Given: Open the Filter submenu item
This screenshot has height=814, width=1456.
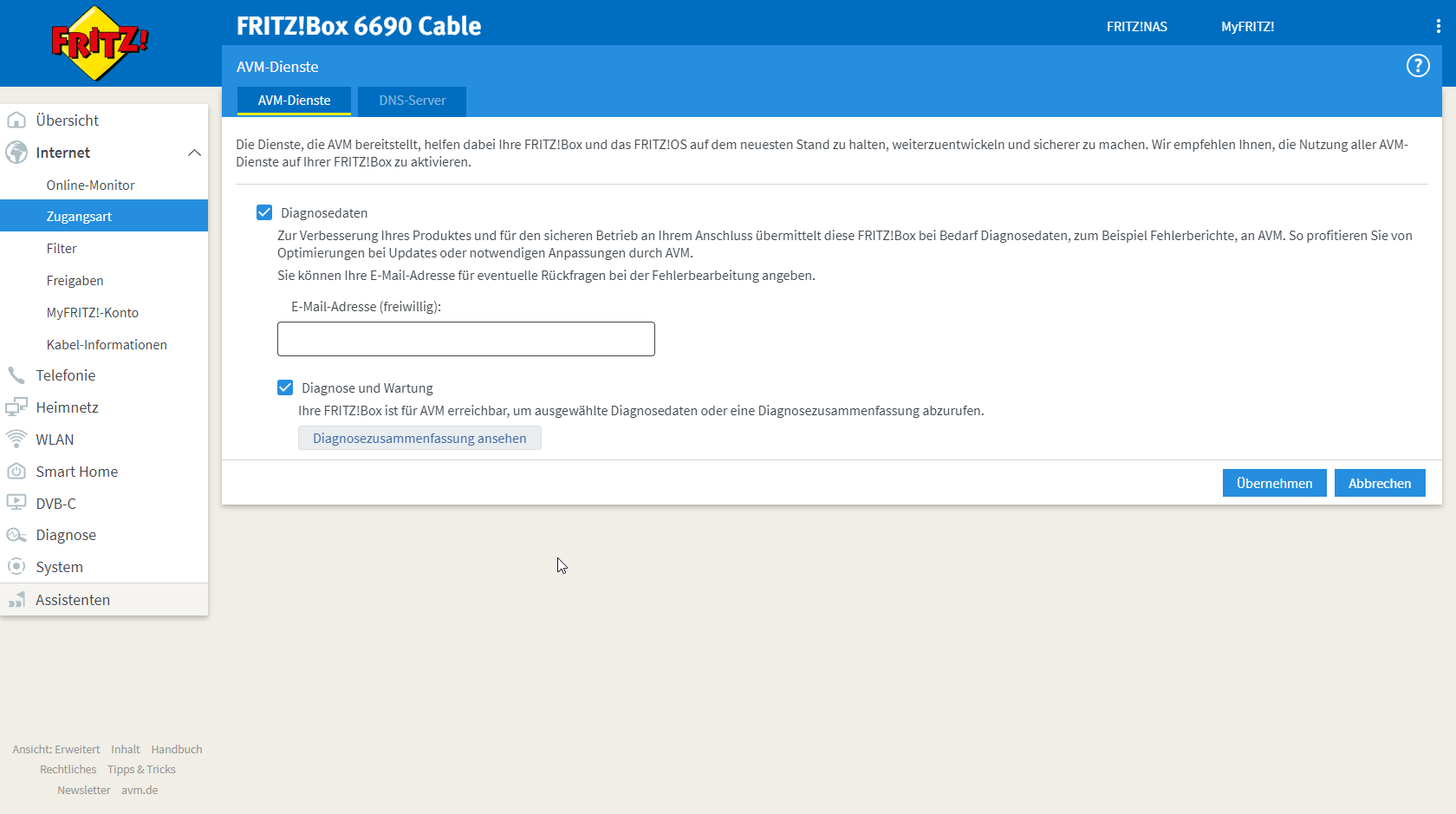Looking at the screenshot, I should coord(62,248).
